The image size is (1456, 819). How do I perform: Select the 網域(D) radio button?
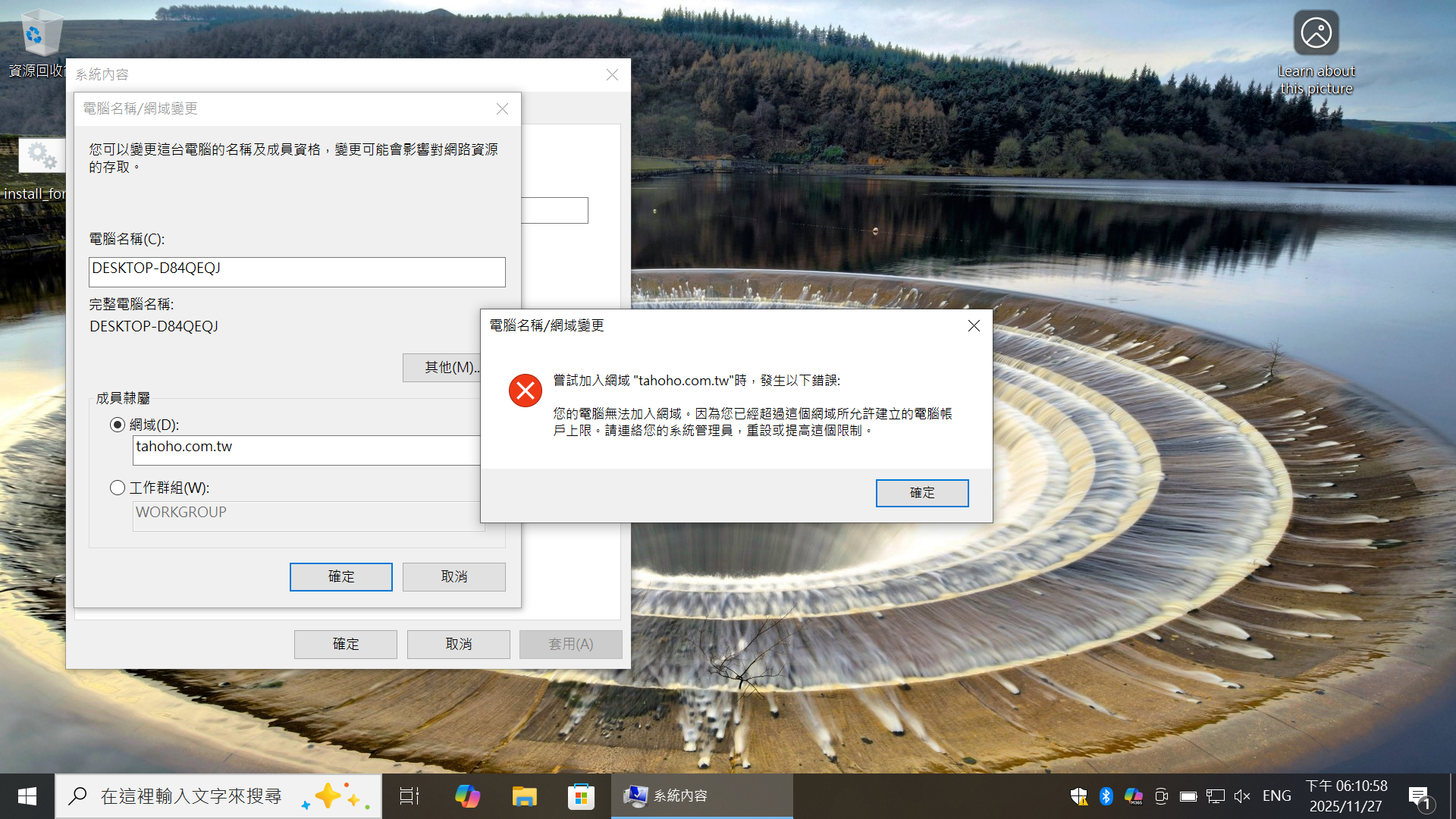(x=118, y=425)
